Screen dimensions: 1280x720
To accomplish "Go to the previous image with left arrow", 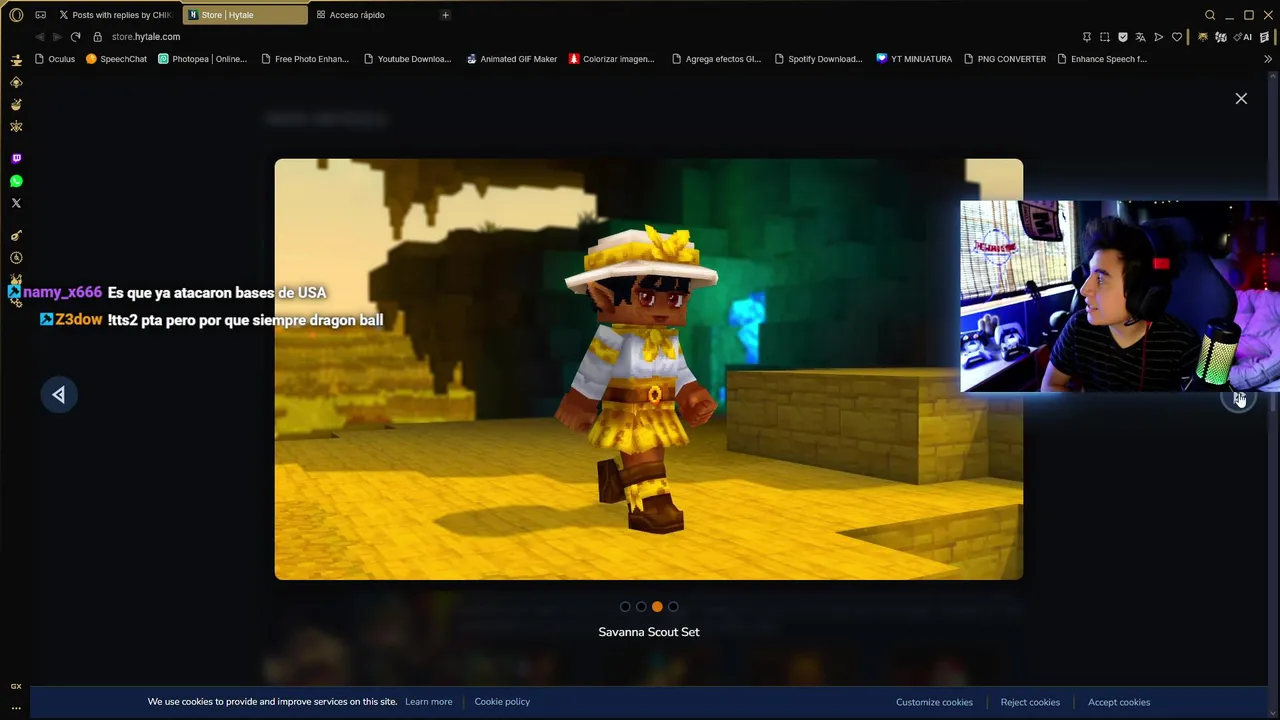I will tap(59, 395).
